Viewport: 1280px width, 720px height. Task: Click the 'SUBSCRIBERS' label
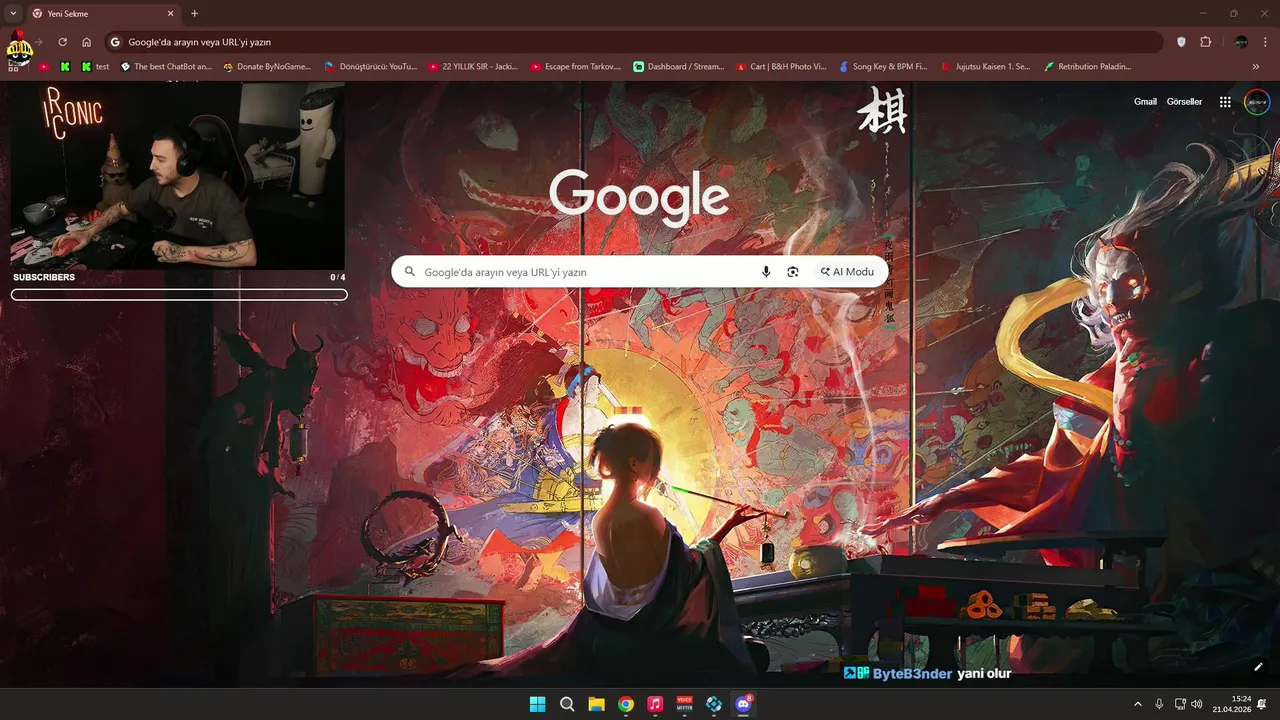(x=44, y=277)
